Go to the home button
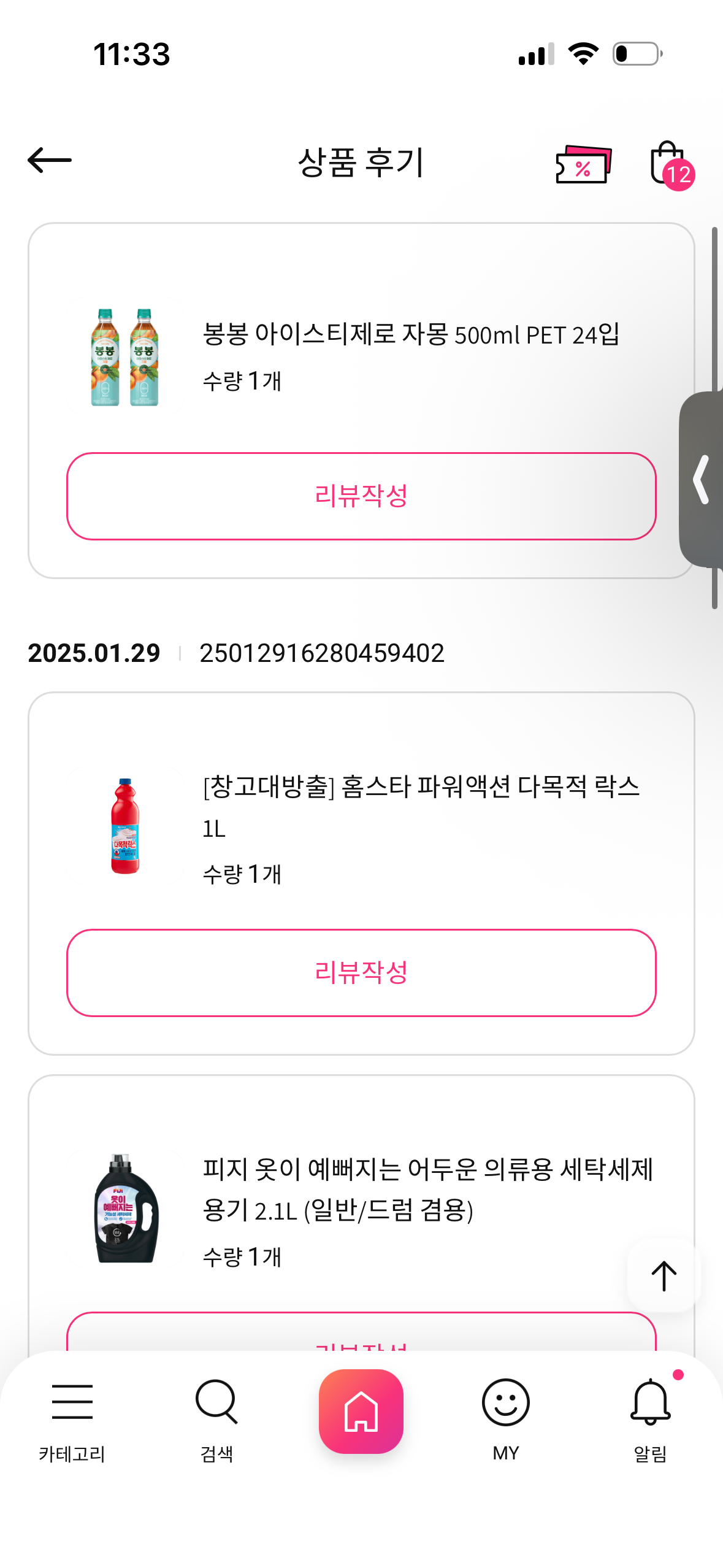Screen dimensions: 723x1568 361,1411
